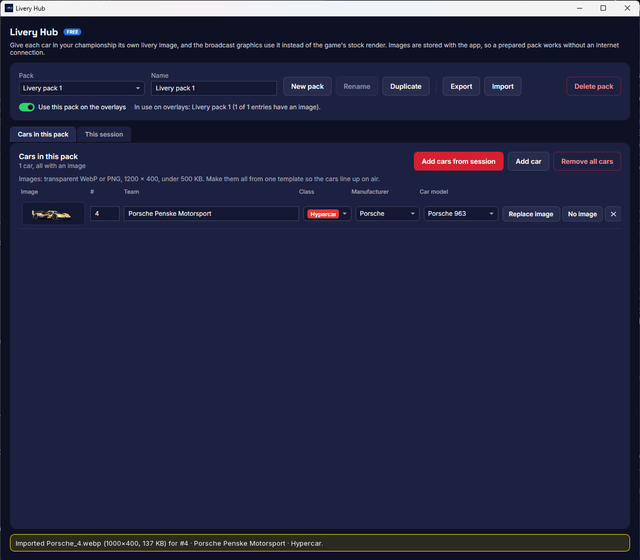Maximize the Livery Hub window
This screenshot has height=560, width=640.
pos(603,8)
